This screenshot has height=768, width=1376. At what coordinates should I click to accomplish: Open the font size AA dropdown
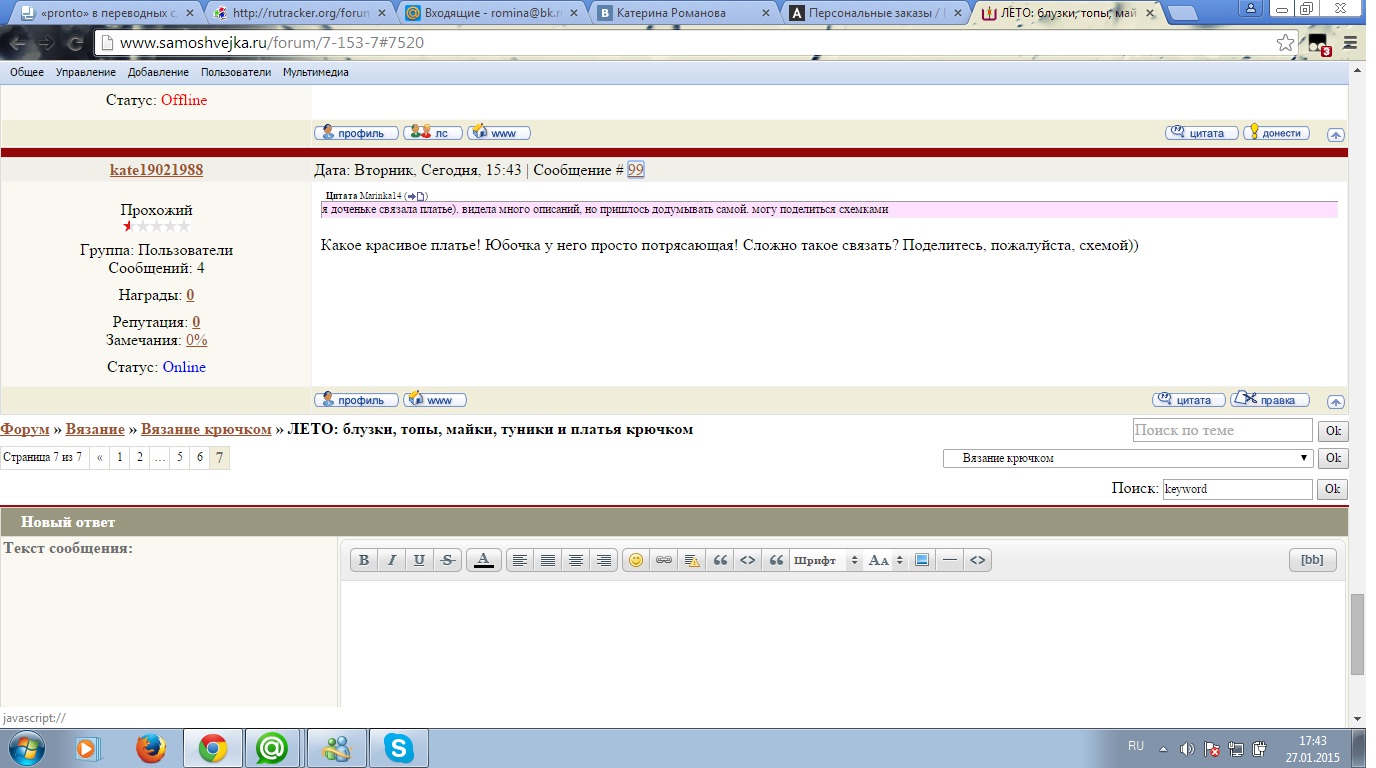point(886,560)
